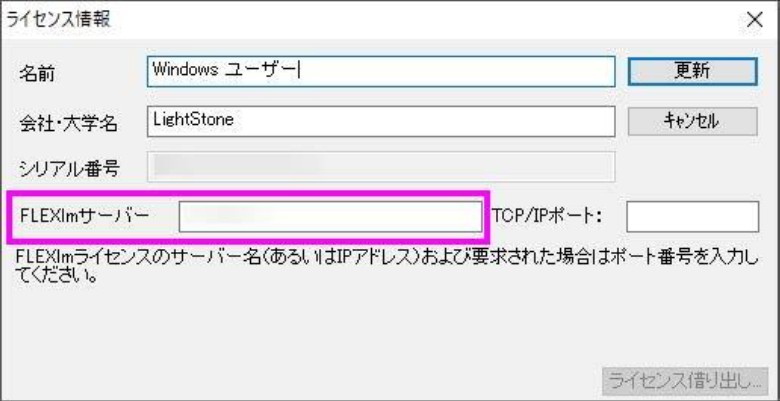The width and height of the screenshot is (780, 401).
Task: Click the grayed-out シリアル番号 field
Action: (x=380, y=166)
